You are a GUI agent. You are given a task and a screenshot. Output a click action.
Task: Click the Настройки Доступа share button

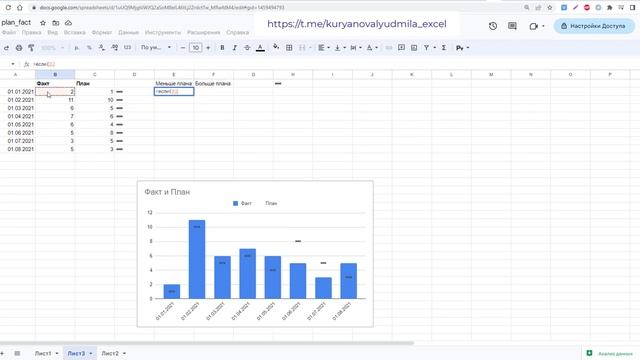click(594, 26)
